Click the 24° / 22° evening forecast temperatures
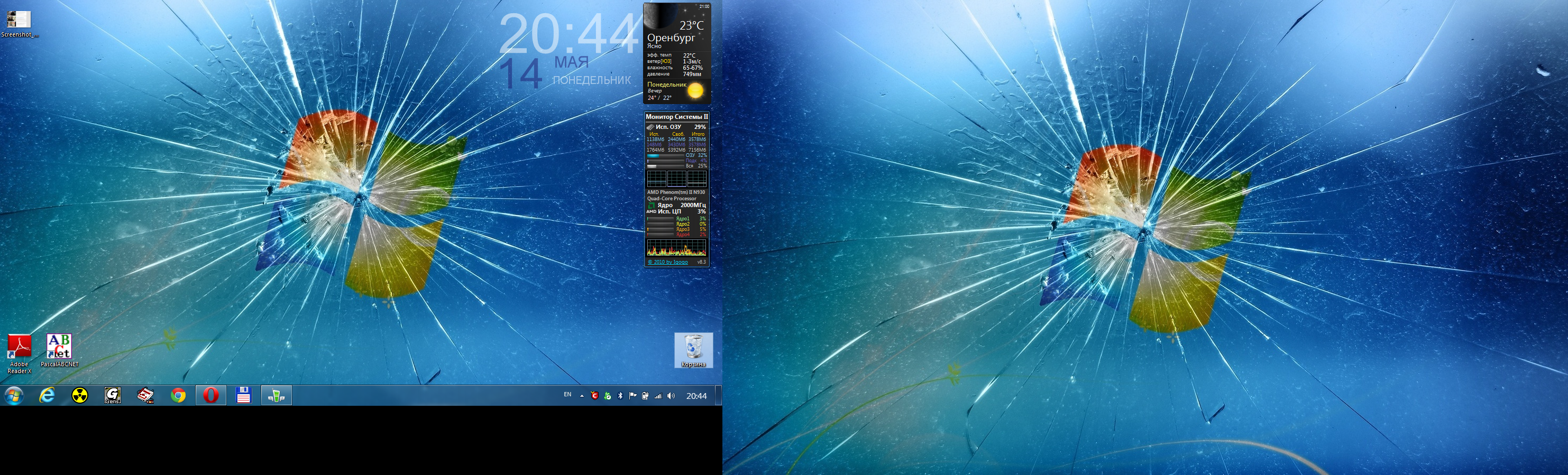The width and height of the screenshot is (1568, 475). (x=660, y=98)
